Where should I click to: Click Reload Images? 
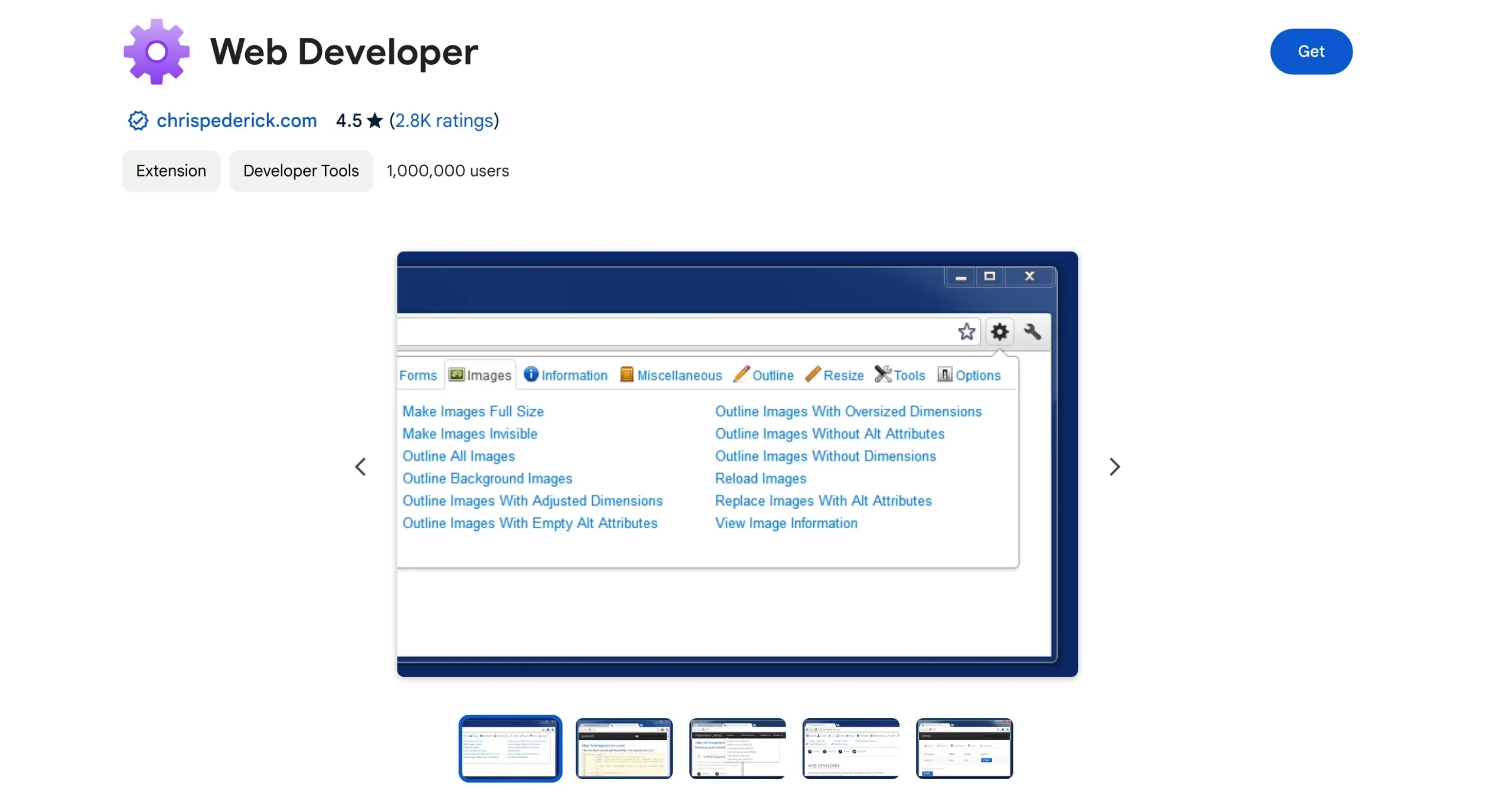click(760, 478)
